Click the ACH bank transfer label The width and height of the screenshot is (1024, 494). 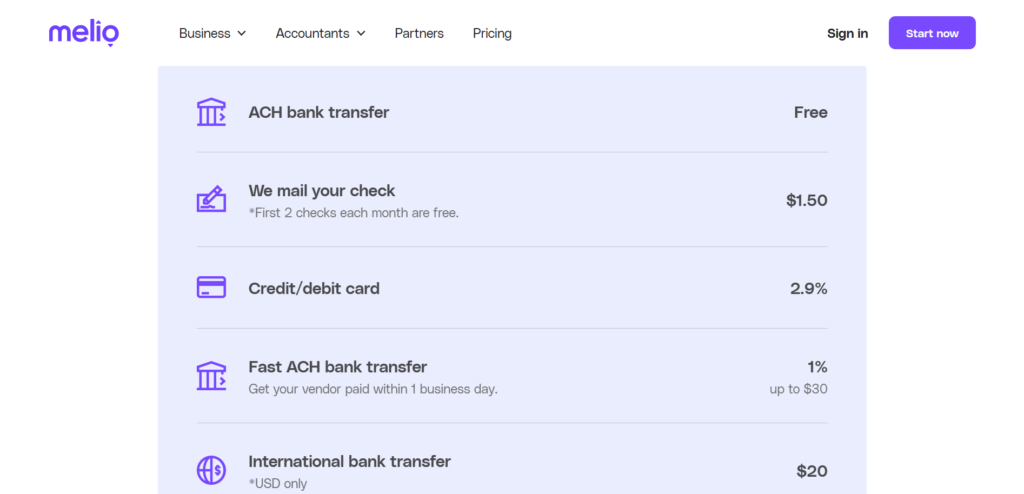[x=318, y=112]
